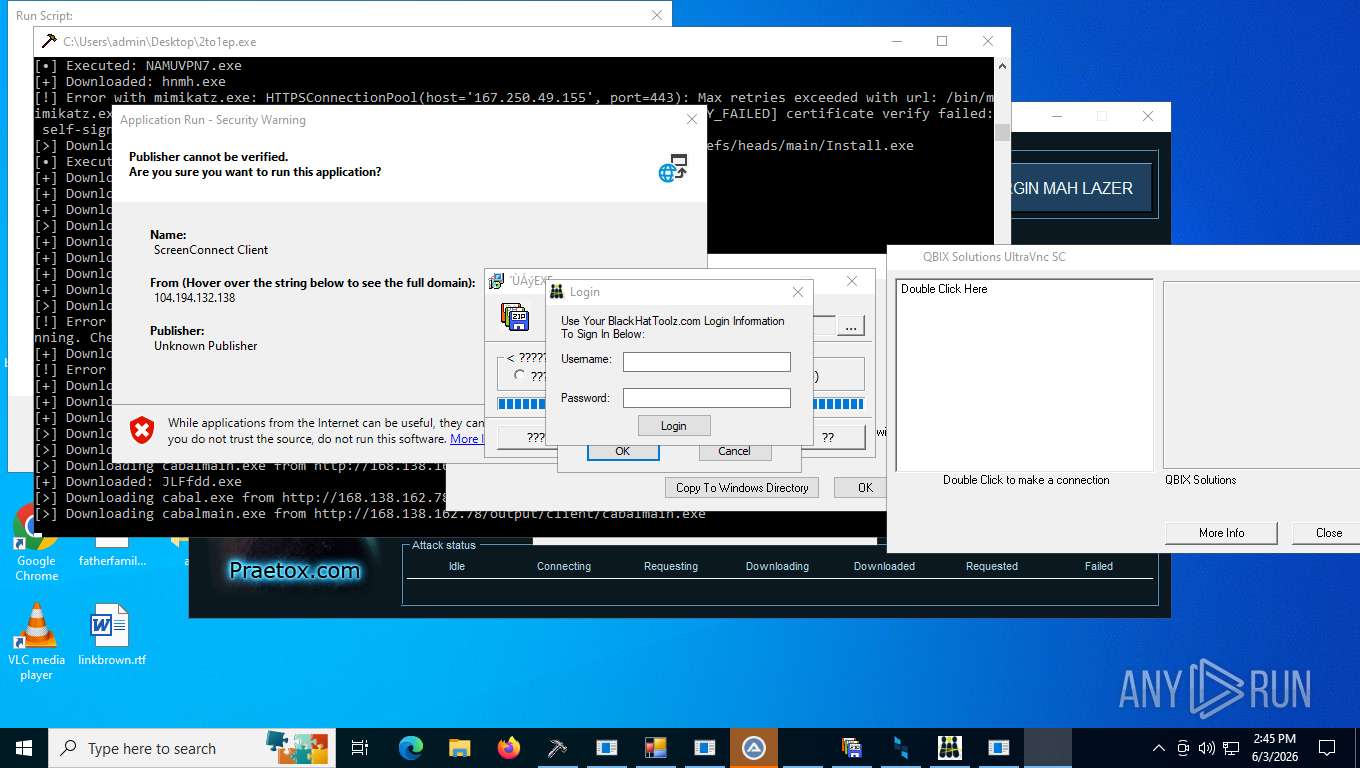Click the Downloaded attack status column
1360x768 pixels.
[884, 566]
